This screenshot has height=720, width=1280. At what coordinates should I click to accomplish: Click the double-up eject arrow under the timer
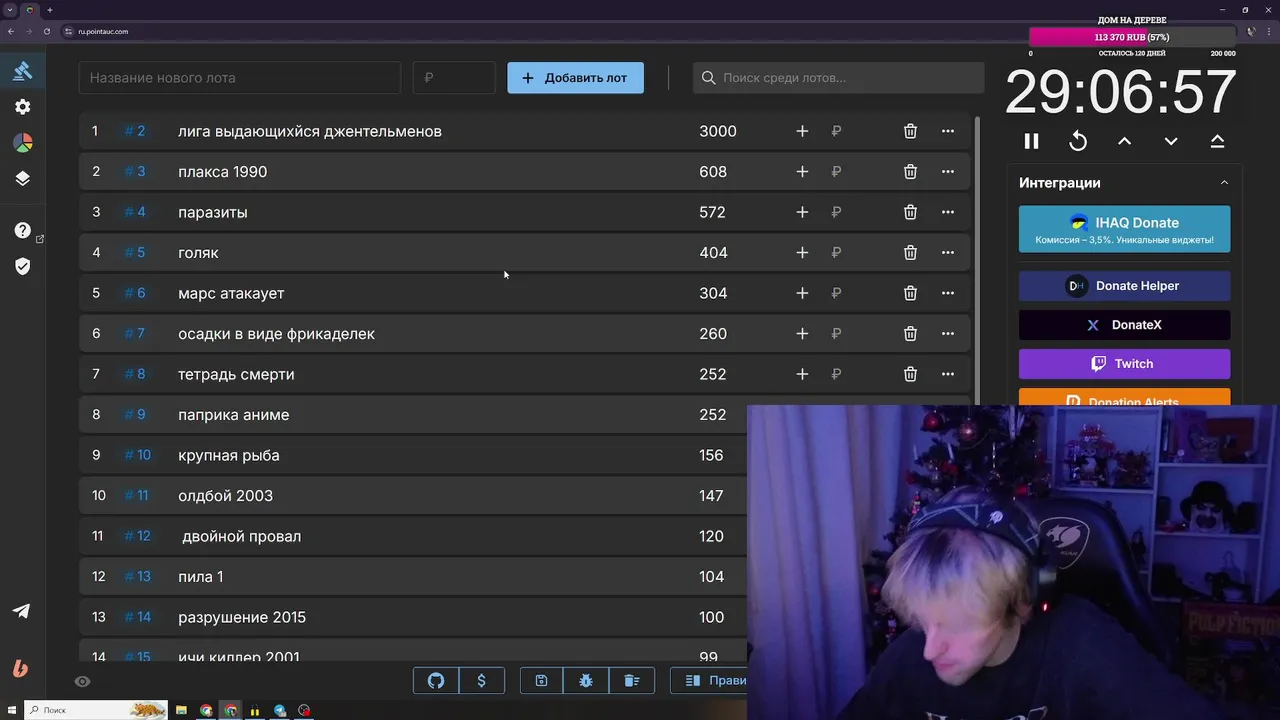(x=1217, y=142)
